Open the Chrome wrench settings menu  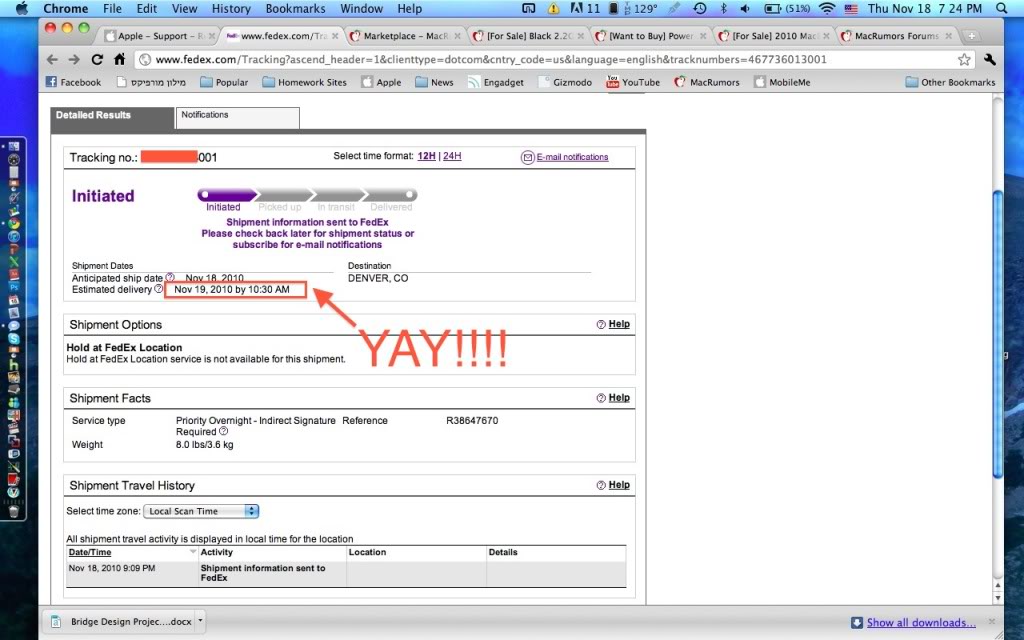click(990, 59)
